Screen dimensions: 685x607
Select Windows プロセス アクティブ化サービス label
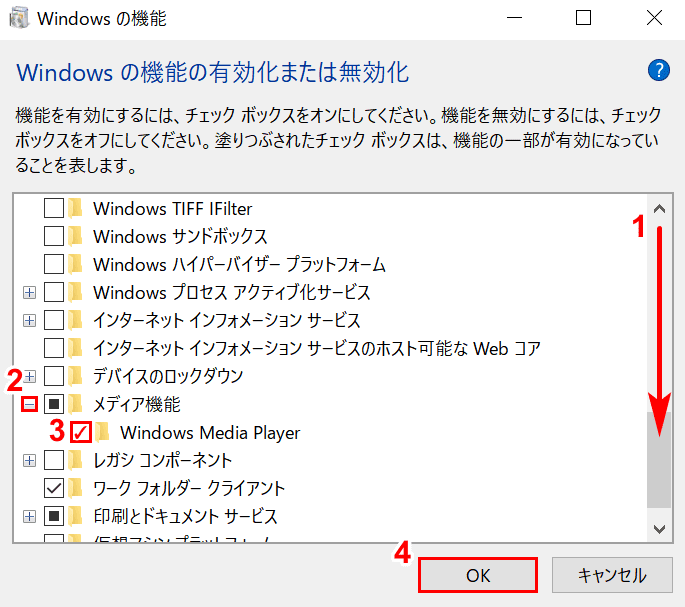pos(232,292)
